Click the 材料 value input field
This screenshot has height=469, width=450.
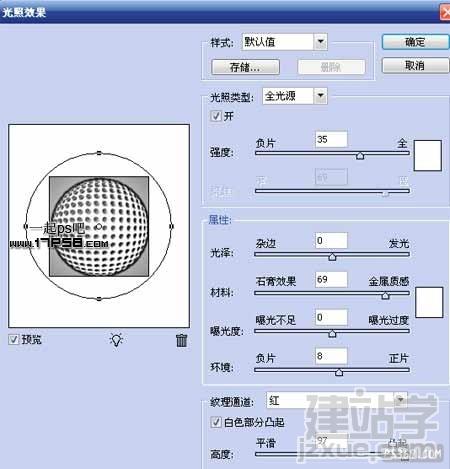click(331, 279)
